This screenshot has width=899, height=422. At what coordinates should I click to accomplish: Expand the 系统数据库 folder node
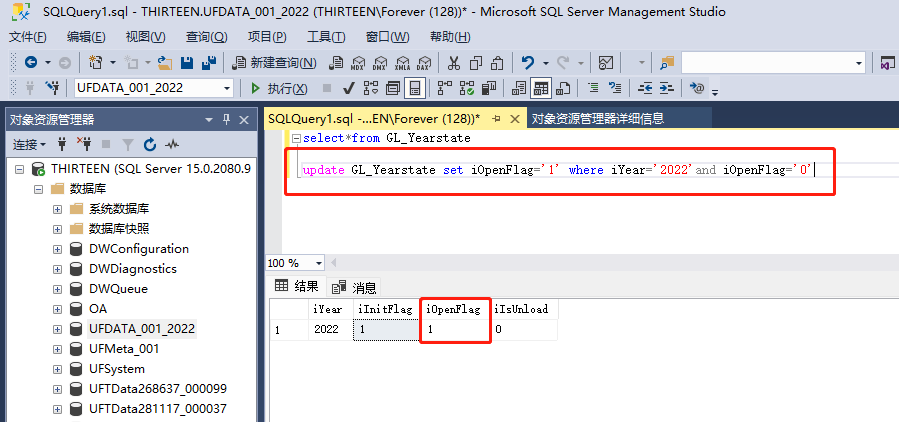(57, 209)
